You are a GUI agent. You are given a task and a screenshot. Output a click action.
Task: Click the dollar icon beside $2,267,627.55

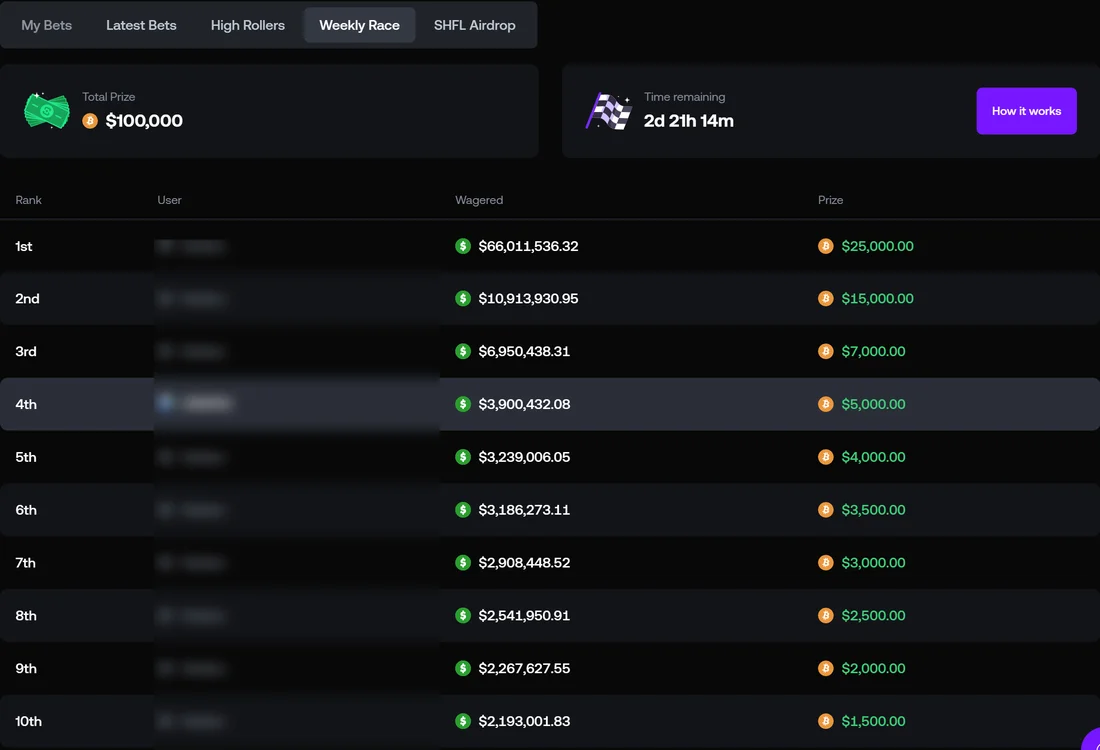pos(463,669)
